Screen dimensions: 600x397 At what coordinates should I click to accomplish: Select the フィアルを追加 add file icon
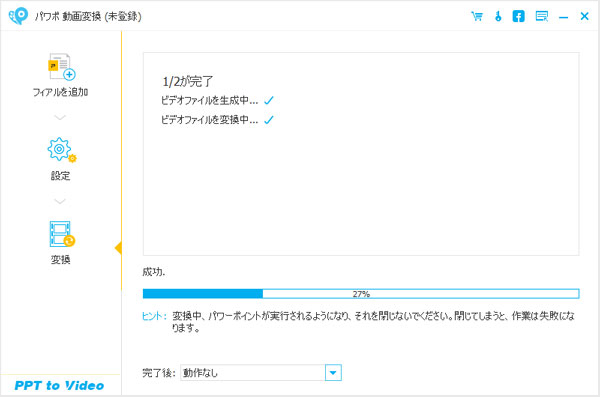61,67
